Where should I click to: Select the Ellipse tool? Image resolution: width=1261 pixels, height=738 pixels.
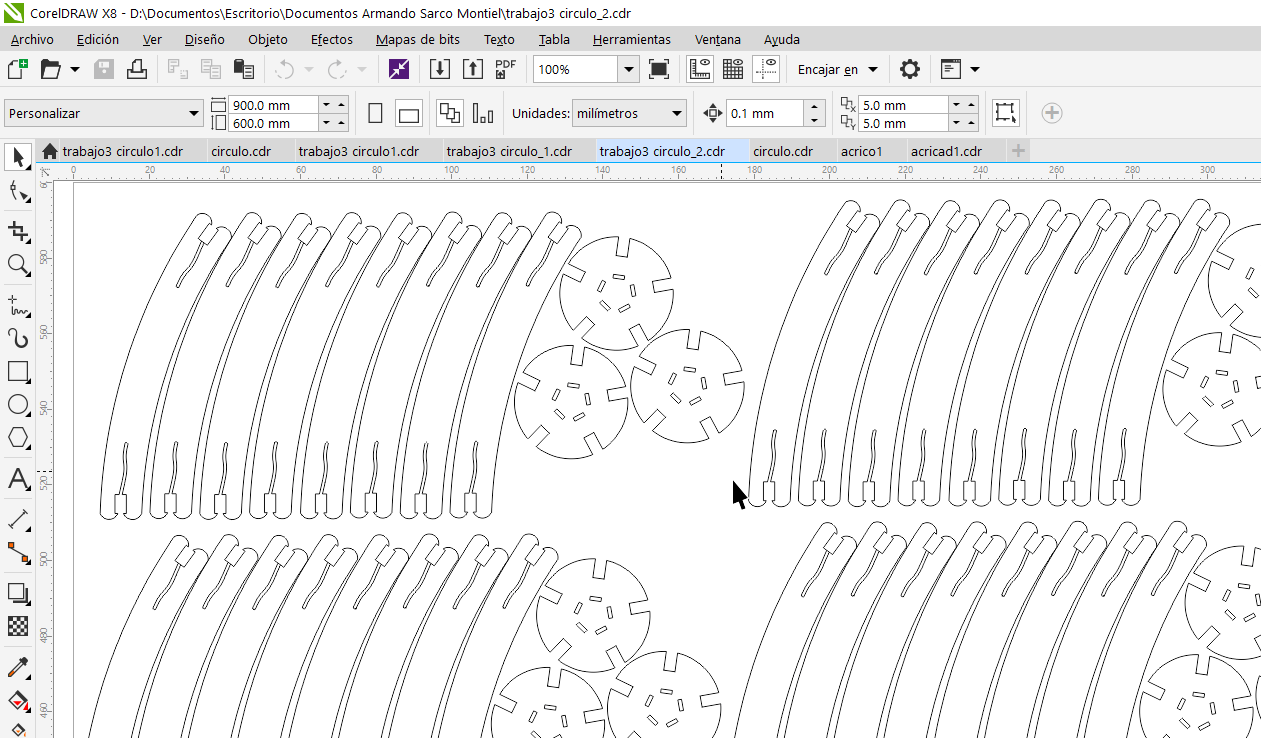(18, 405)
